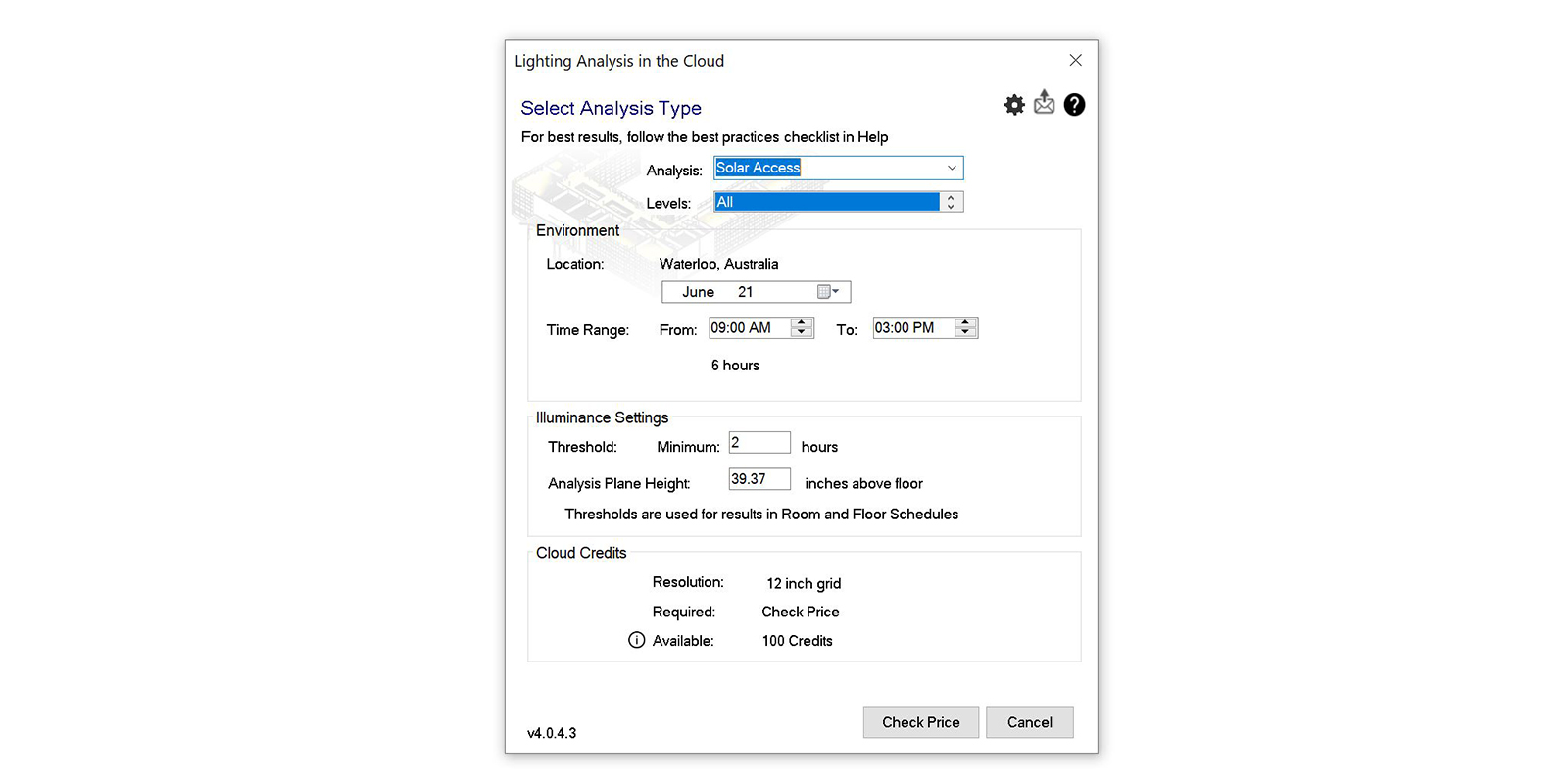
Task: Open Help with the question mark icon
Action: (1074, 105)
